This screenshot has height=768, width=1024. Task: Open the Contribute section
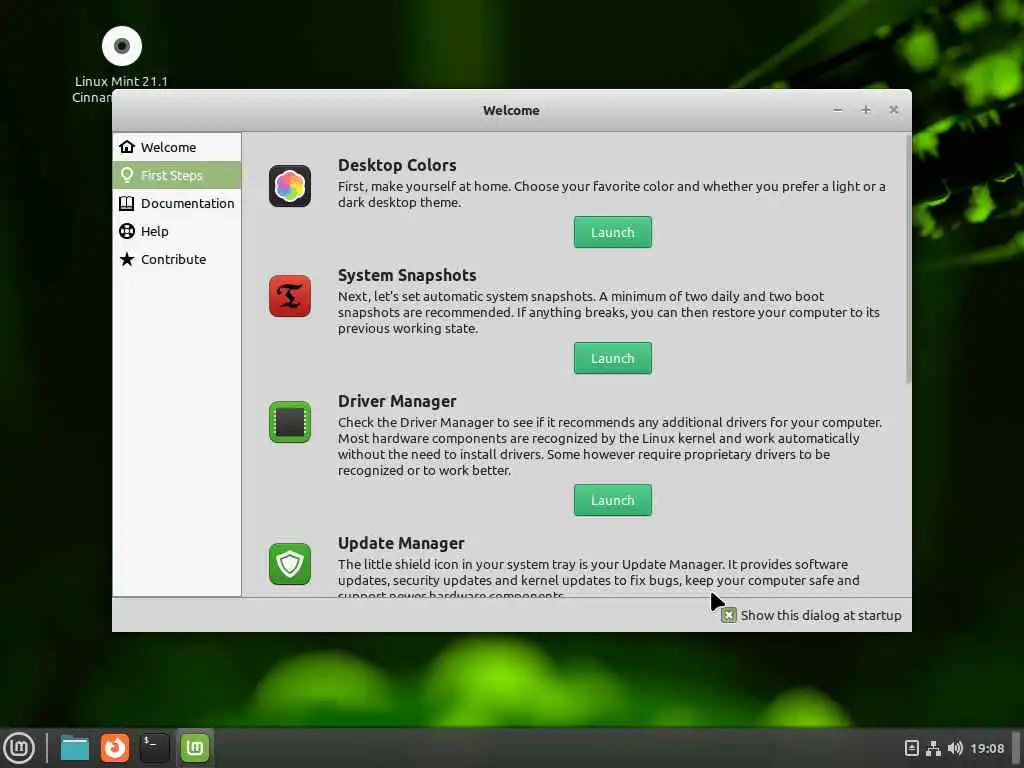177,259
